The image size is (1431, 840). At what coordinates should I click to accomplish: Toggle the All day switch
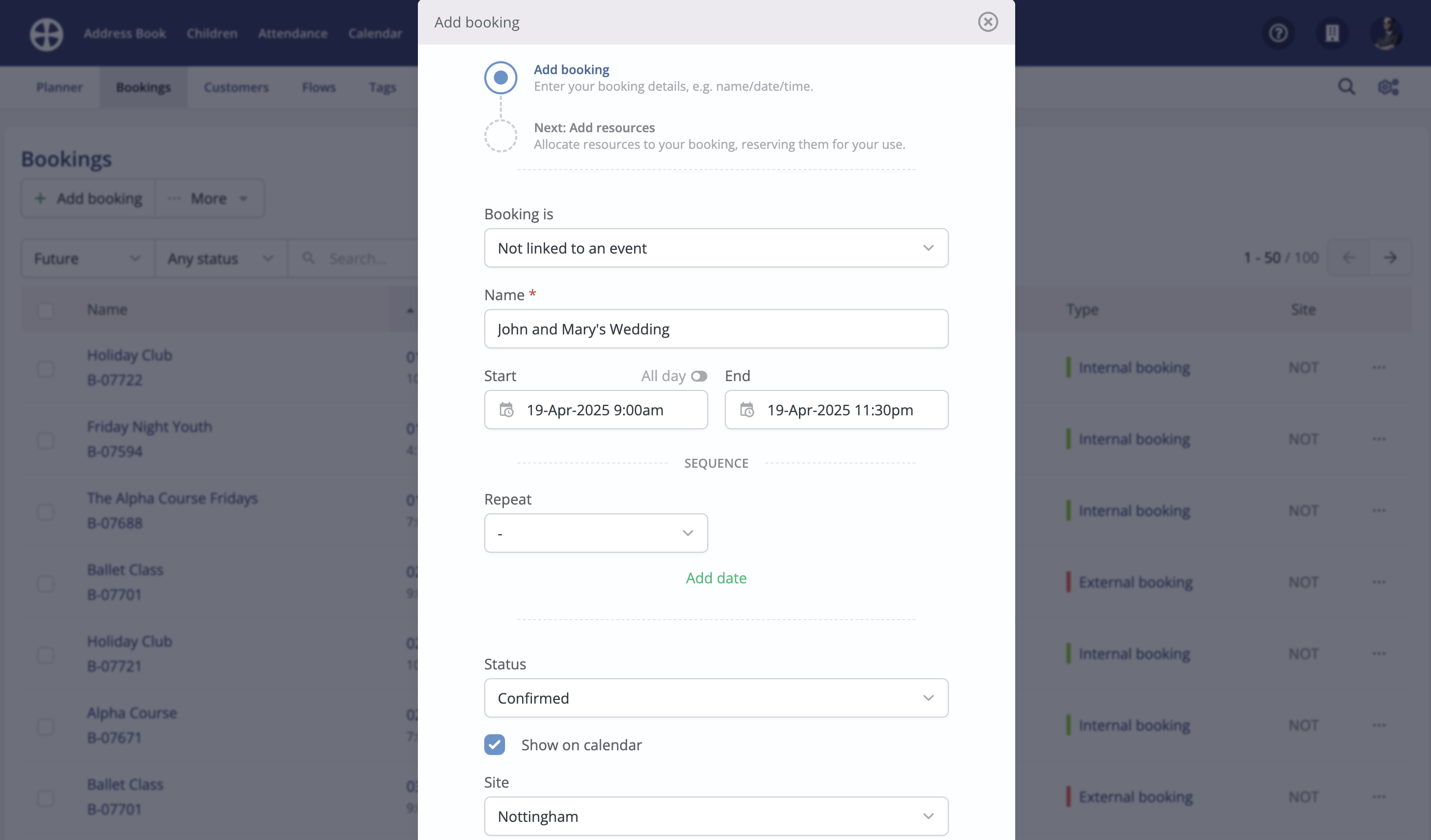tap(698, 376)
